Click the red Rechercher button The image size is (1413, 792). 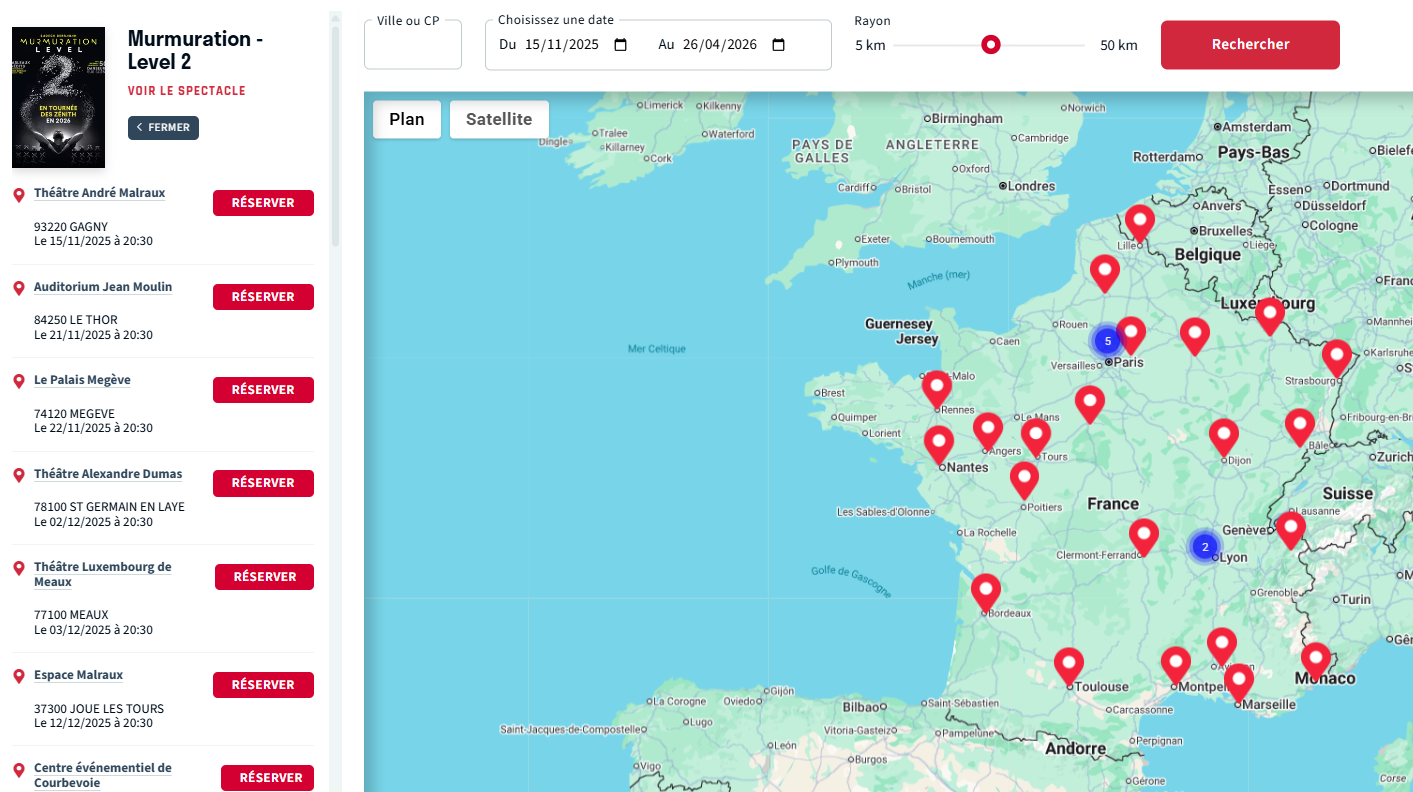click(x=1250, y=45)
